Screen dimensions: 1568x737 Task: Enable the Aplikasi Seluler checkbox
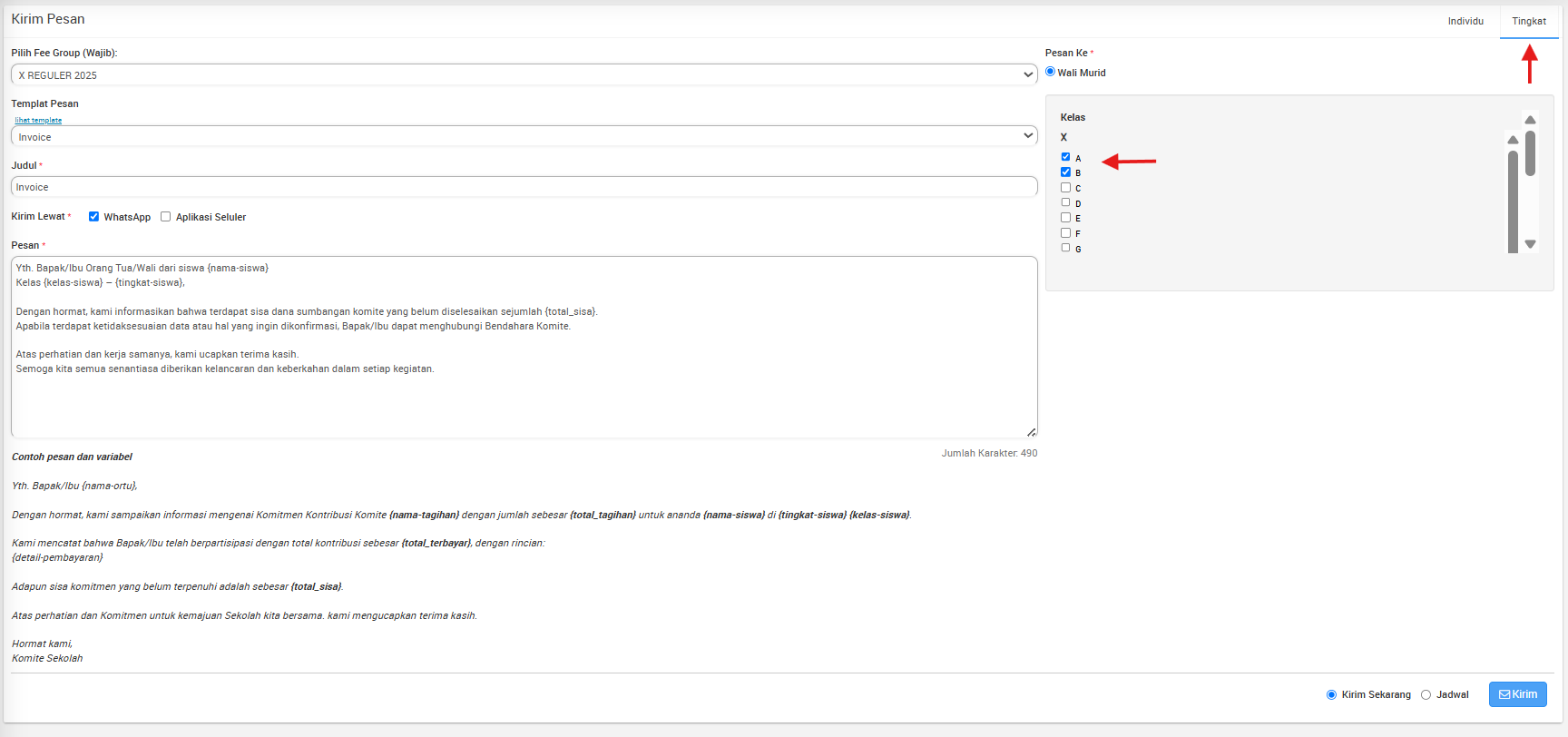[166, 217]
